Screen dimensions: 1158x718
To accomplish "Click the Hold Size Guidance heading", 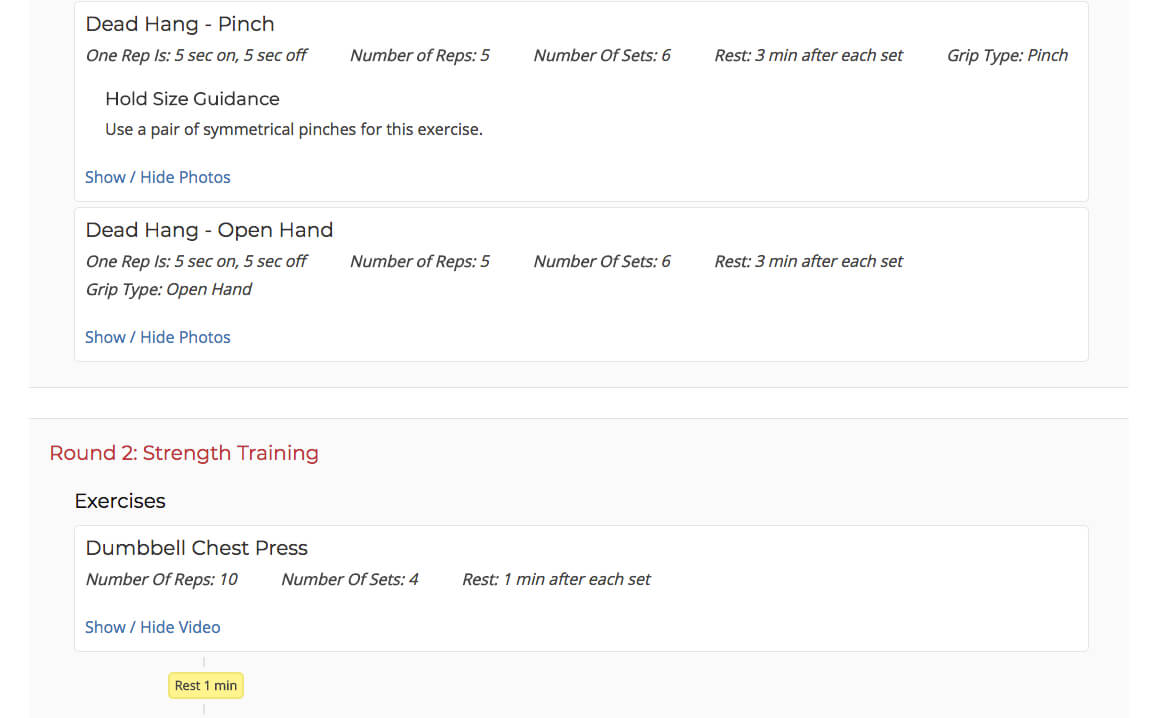I will point(192,99).
